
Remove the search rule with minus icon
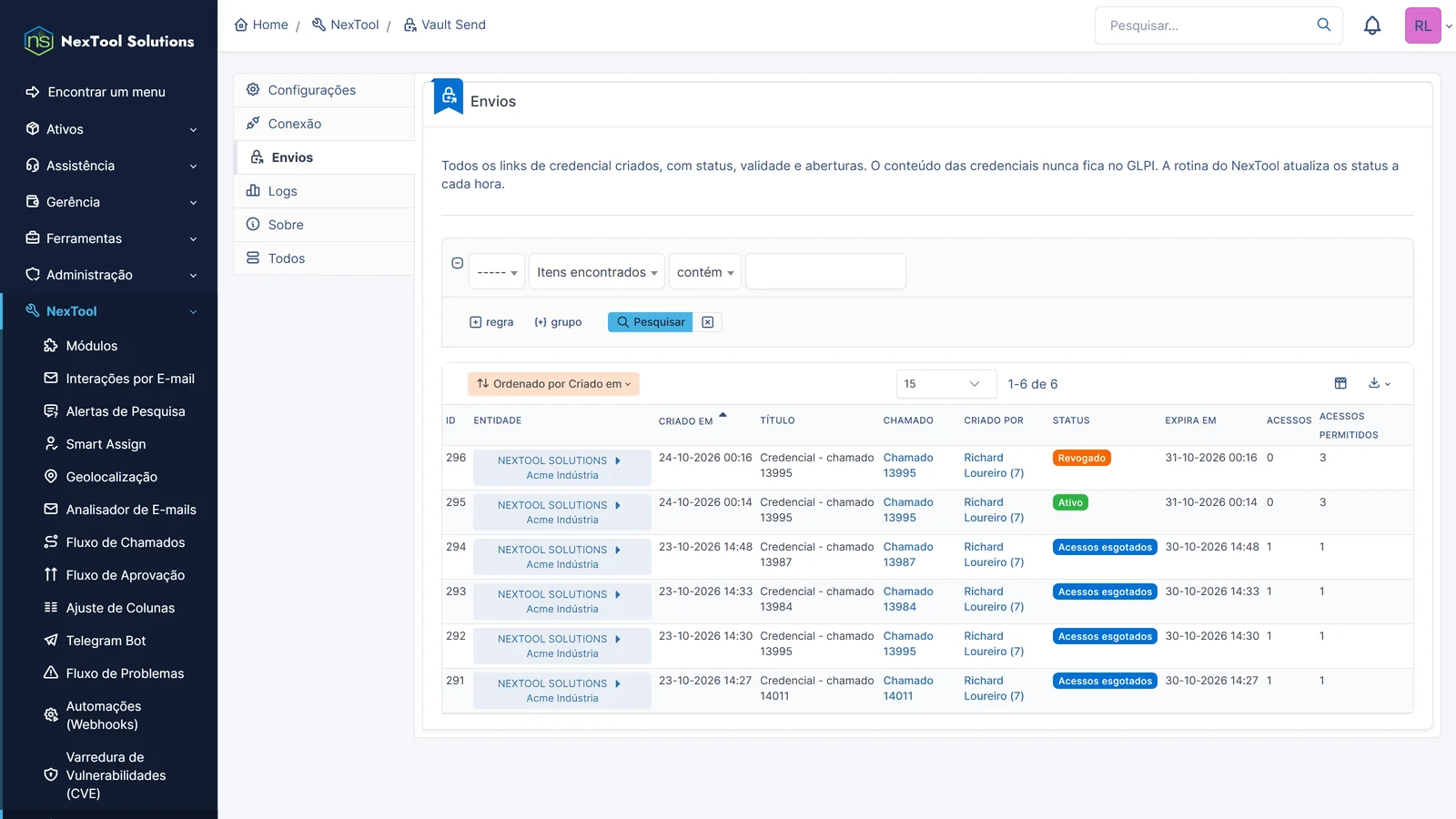(x=458, y=263)
